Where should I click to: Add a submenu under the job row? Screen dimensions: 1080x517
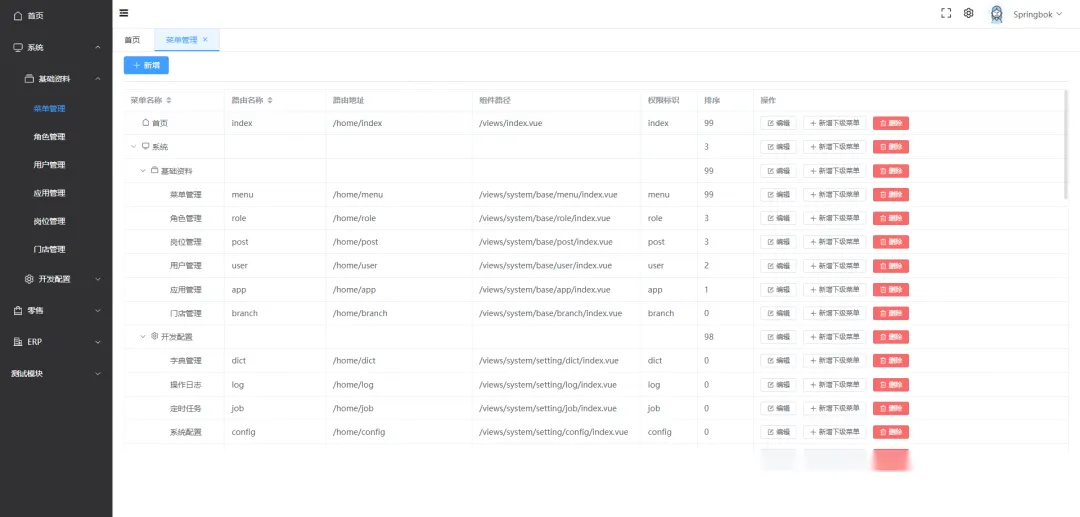tap(834, 408)
